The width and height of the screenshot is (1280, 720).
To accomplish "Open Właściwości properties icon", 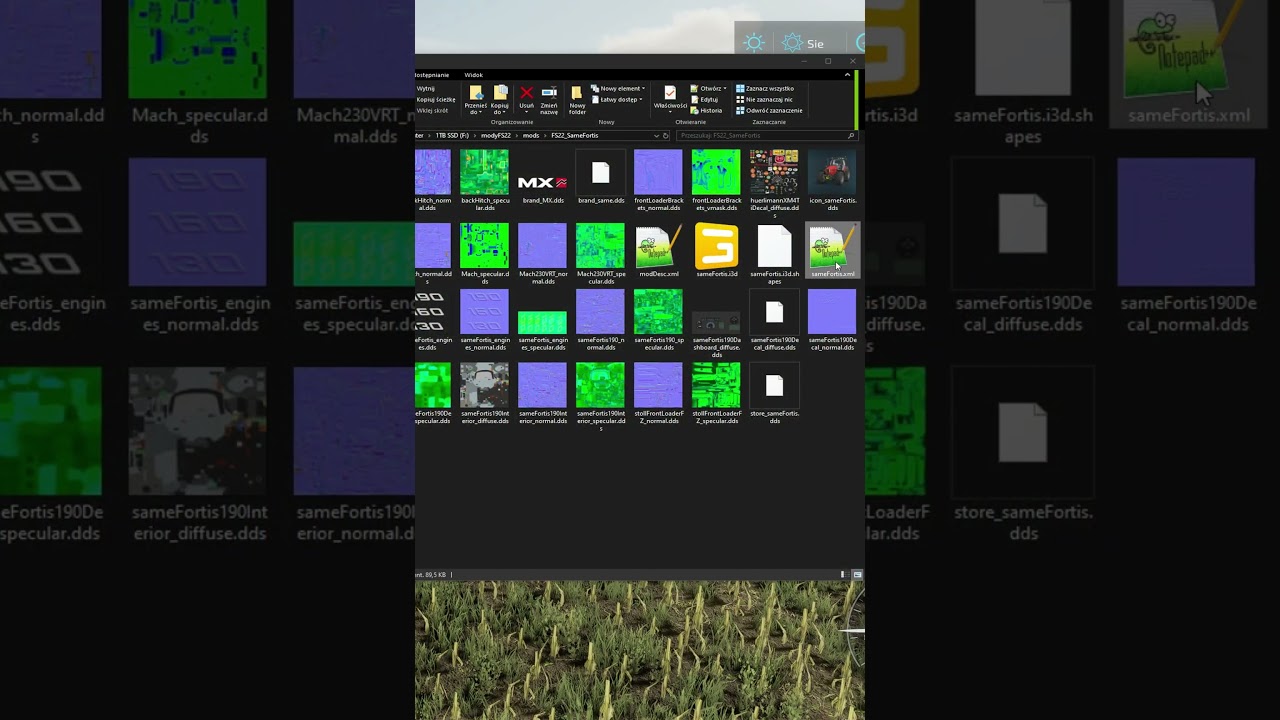I will (670, 93).
